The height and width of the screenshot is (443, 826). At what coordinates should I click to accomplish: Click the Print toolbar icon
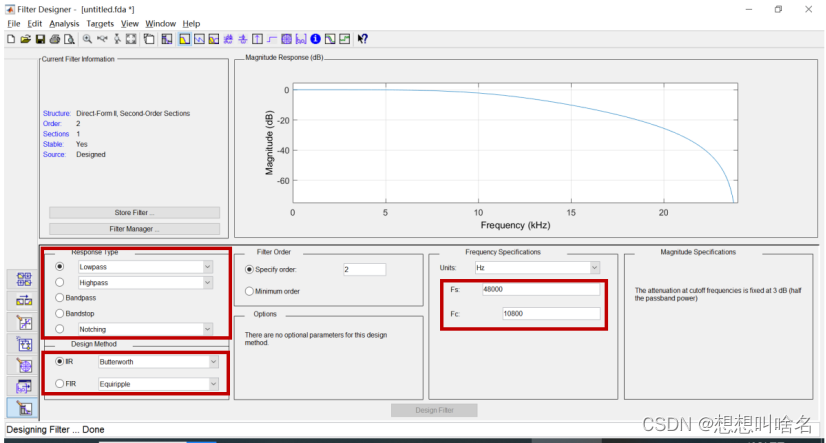tap(55, 39)
